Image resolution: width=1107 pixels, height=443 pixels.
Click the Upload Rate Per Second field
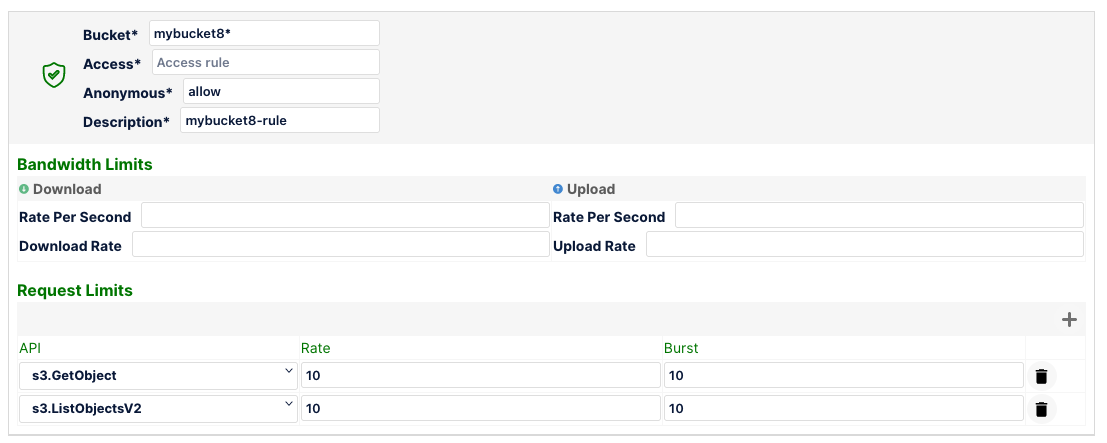pyautogui.click(x=878, y=216)
